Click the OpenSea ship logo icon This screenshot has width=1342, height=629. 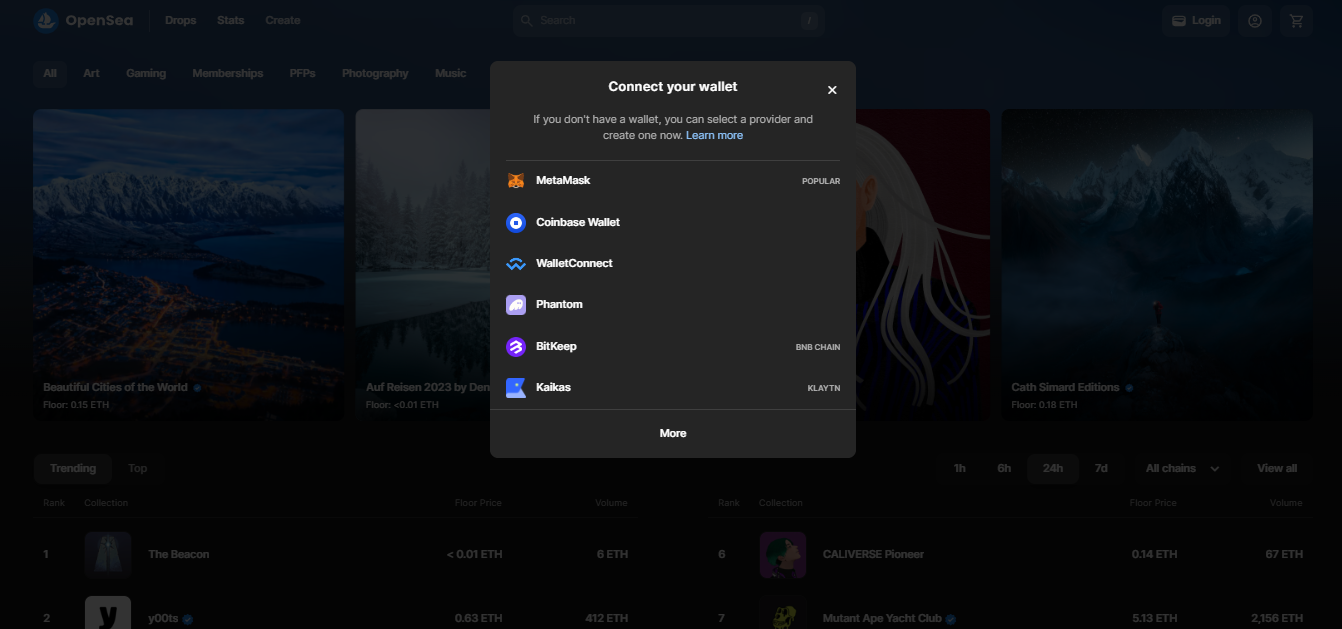(46, 20)
